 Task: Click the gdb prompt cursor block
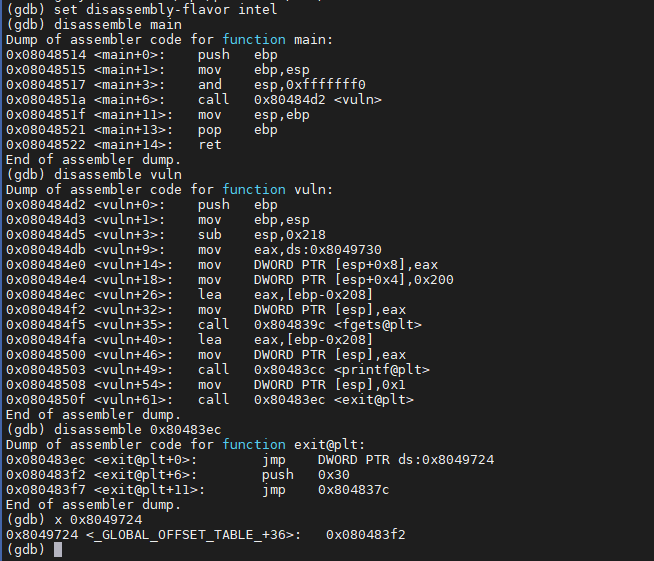tap(58, 550)
